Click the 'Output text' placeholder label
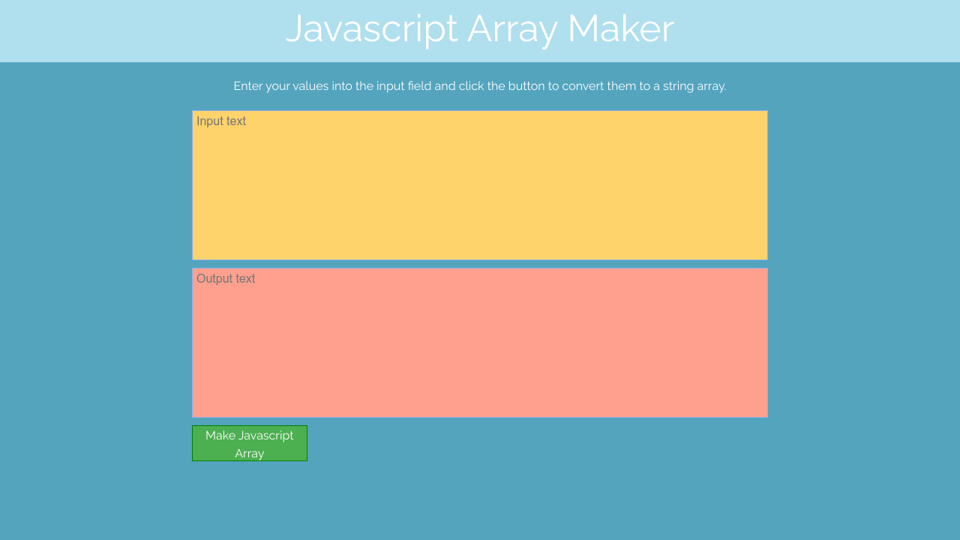The image size is (960, 540). click(226, 279)
